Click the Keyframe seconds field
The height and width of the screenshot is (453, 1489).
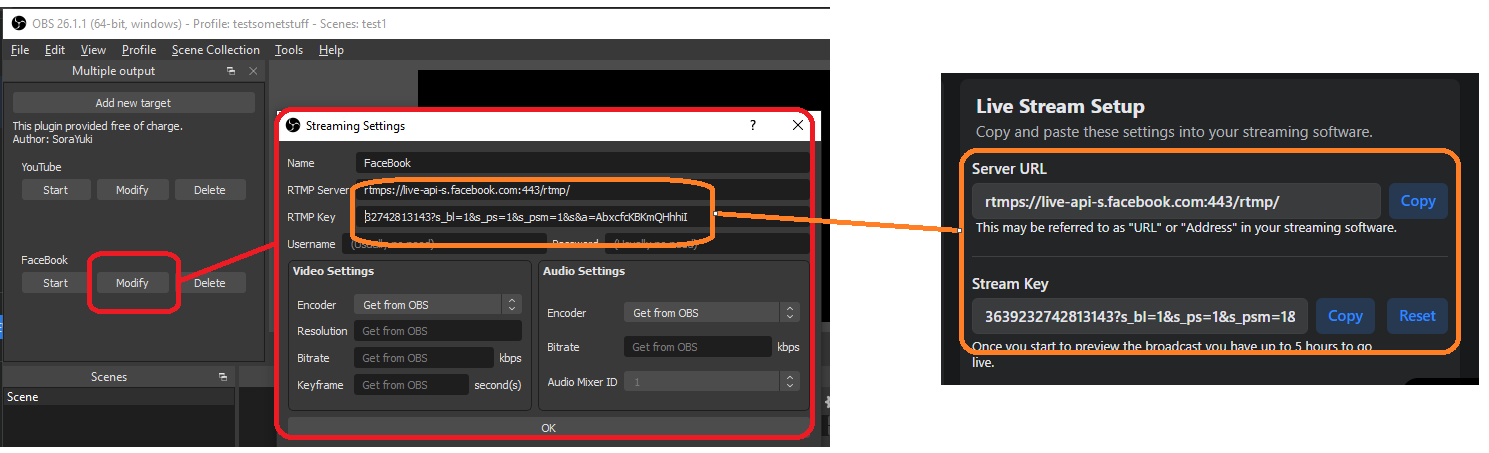tap(411, 385)
